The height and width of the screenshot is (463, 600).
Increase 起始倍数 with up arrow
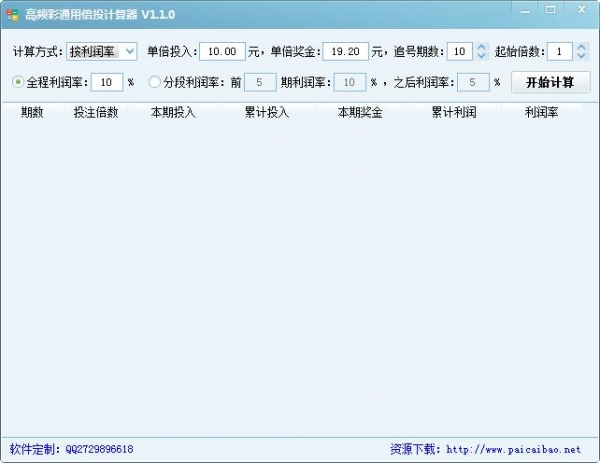[581, 47]
